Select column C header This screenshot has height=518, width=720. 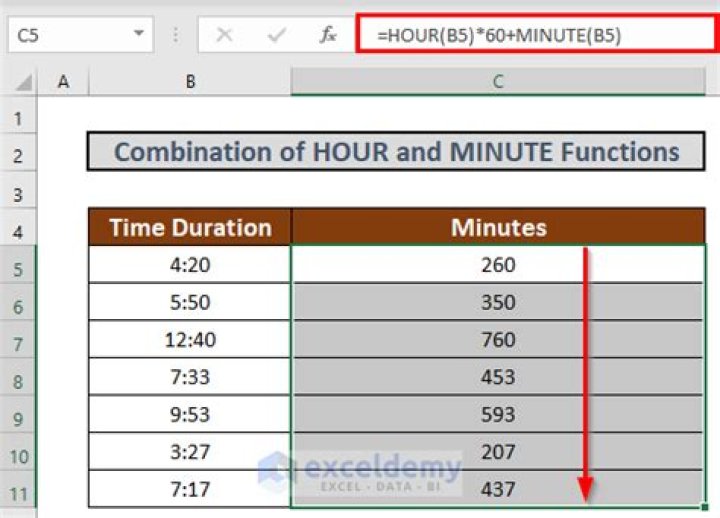[497, 83]
